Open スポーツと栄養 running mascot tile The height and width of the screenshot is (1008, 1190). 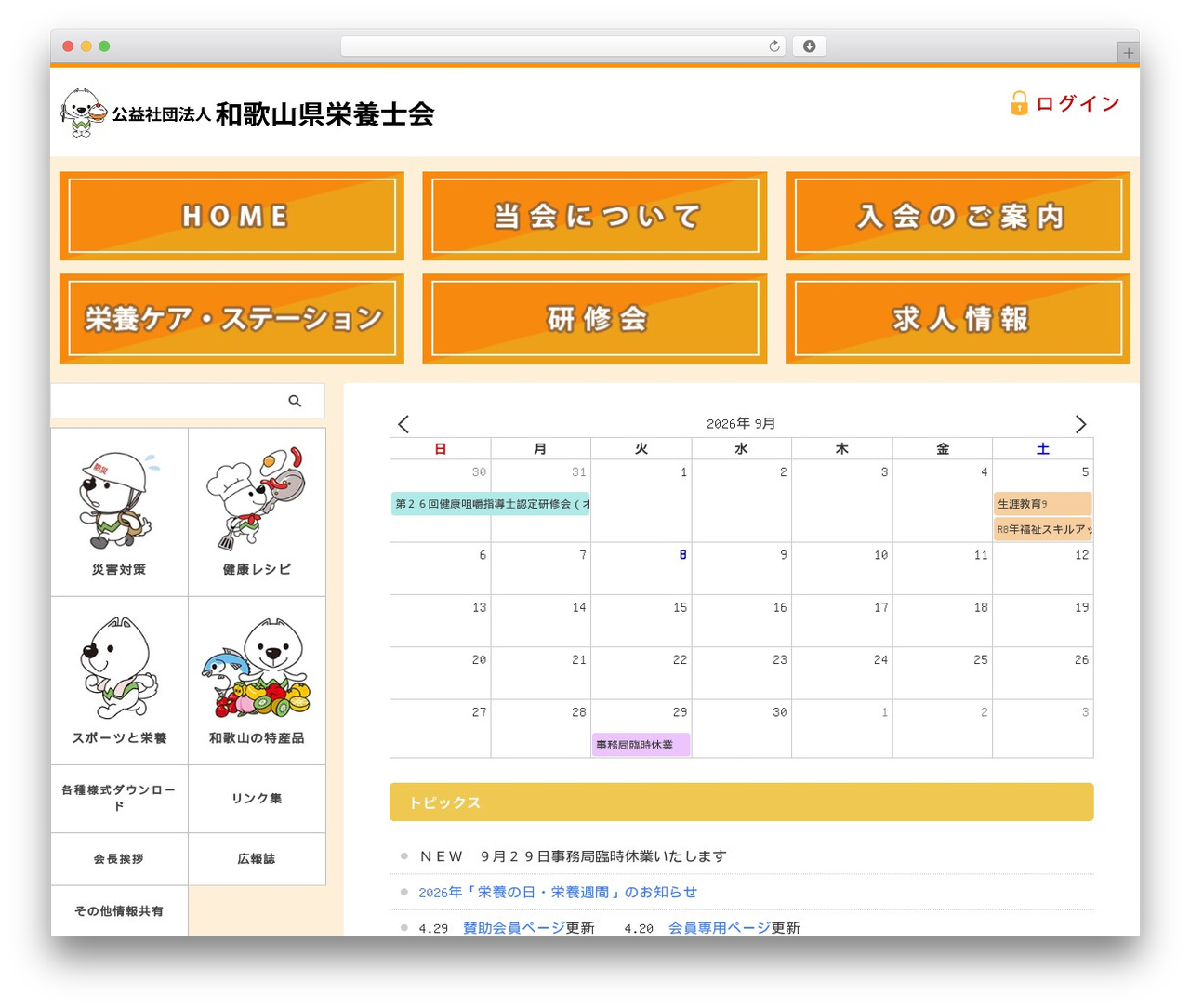click(120, 681)
